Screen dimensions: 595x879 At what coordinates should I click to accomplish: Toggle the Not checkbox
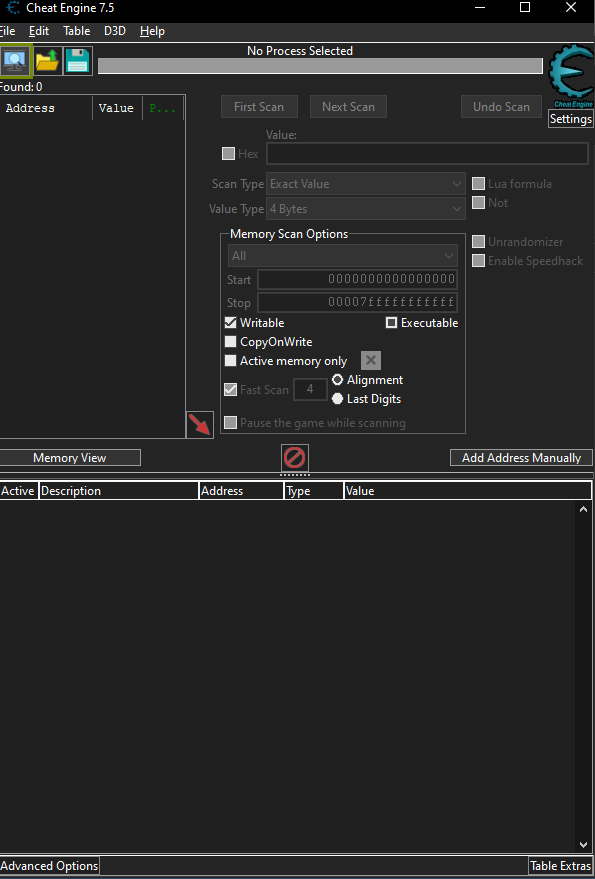(x=478, y=202)
